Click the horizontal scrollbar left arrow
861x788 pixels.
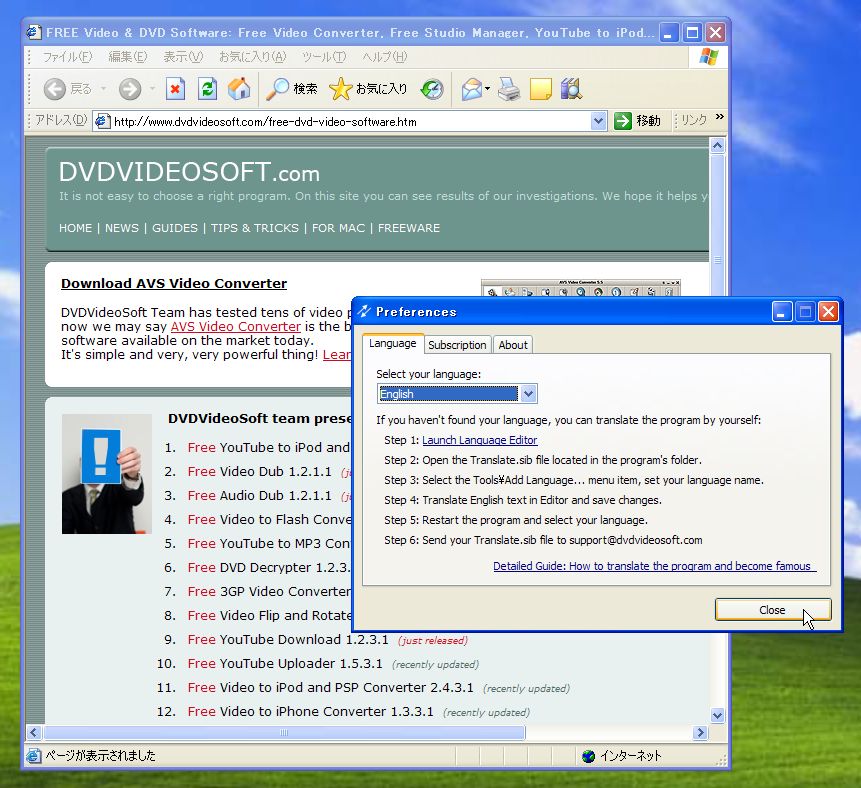pyautogui.click(x=34, y=733)
